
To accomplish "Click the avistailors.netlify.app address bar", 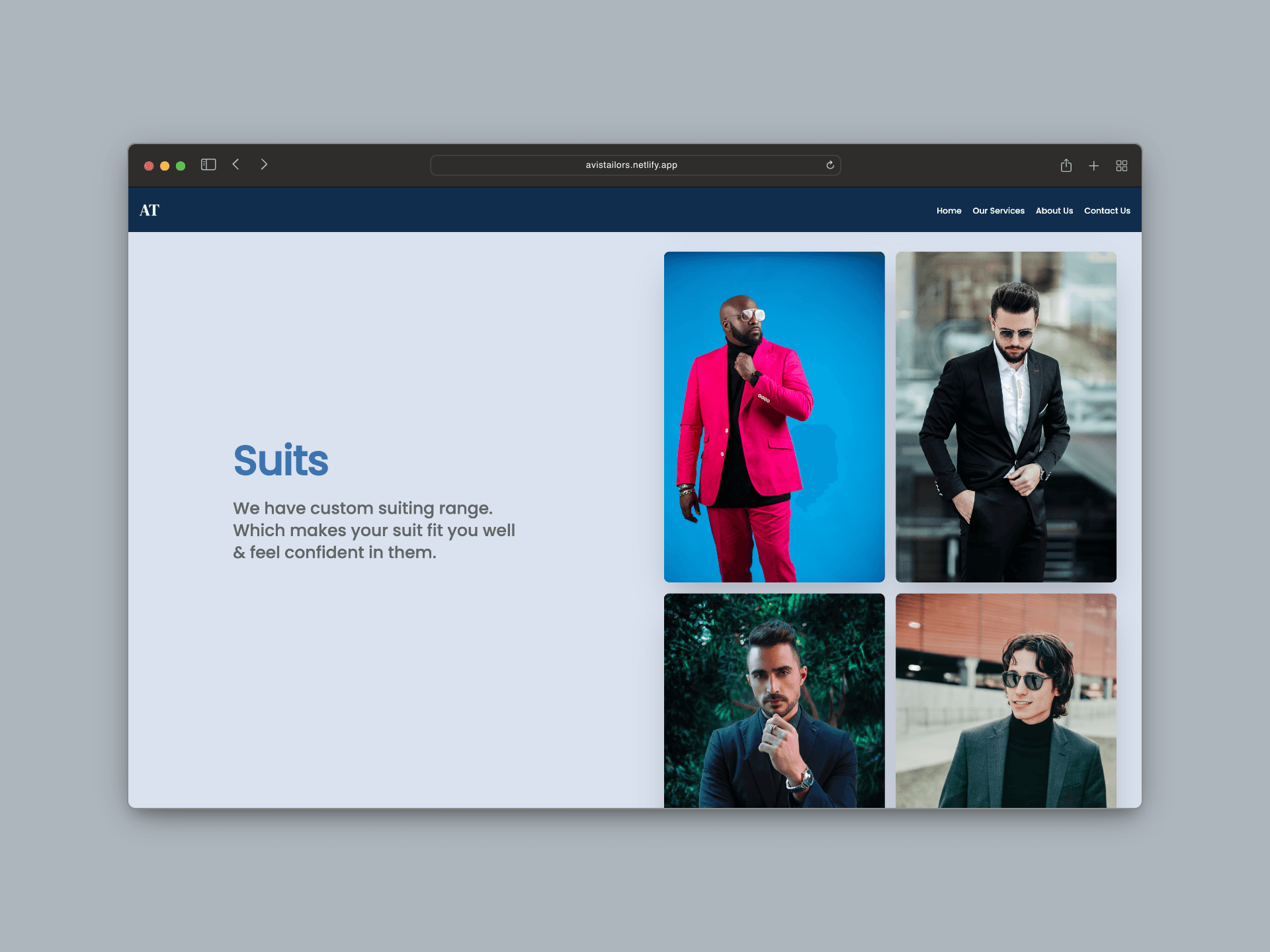I will [x=631, y=165].
